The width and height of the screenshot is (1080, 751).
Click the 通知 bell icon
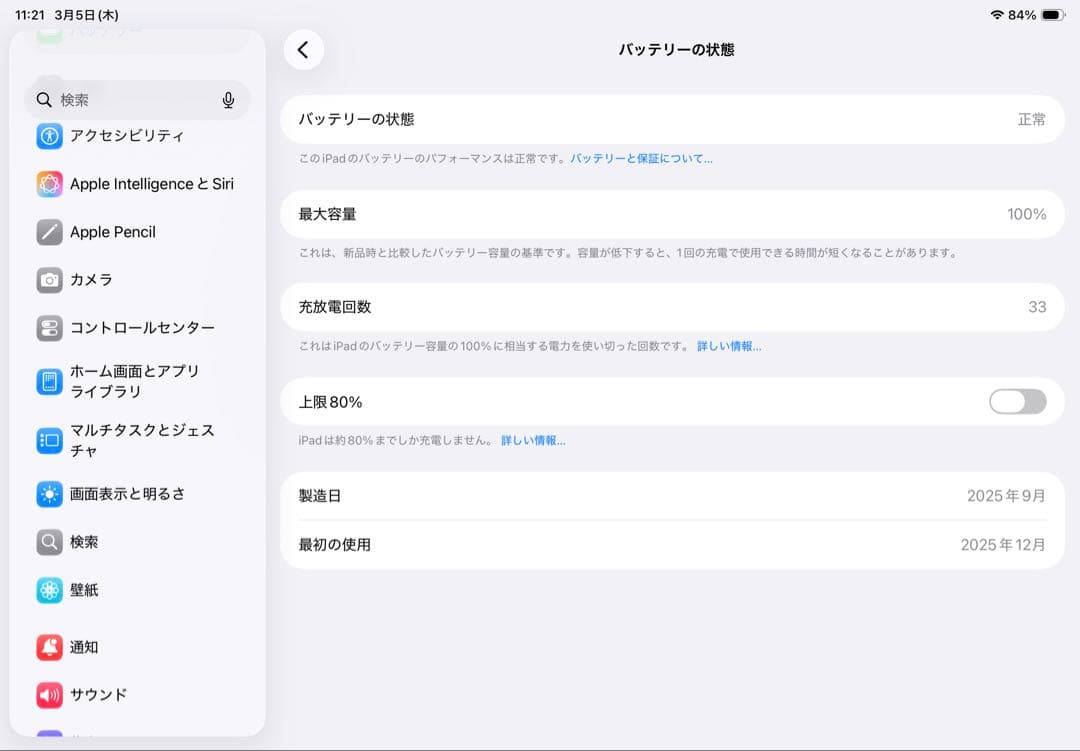point(50,647)
